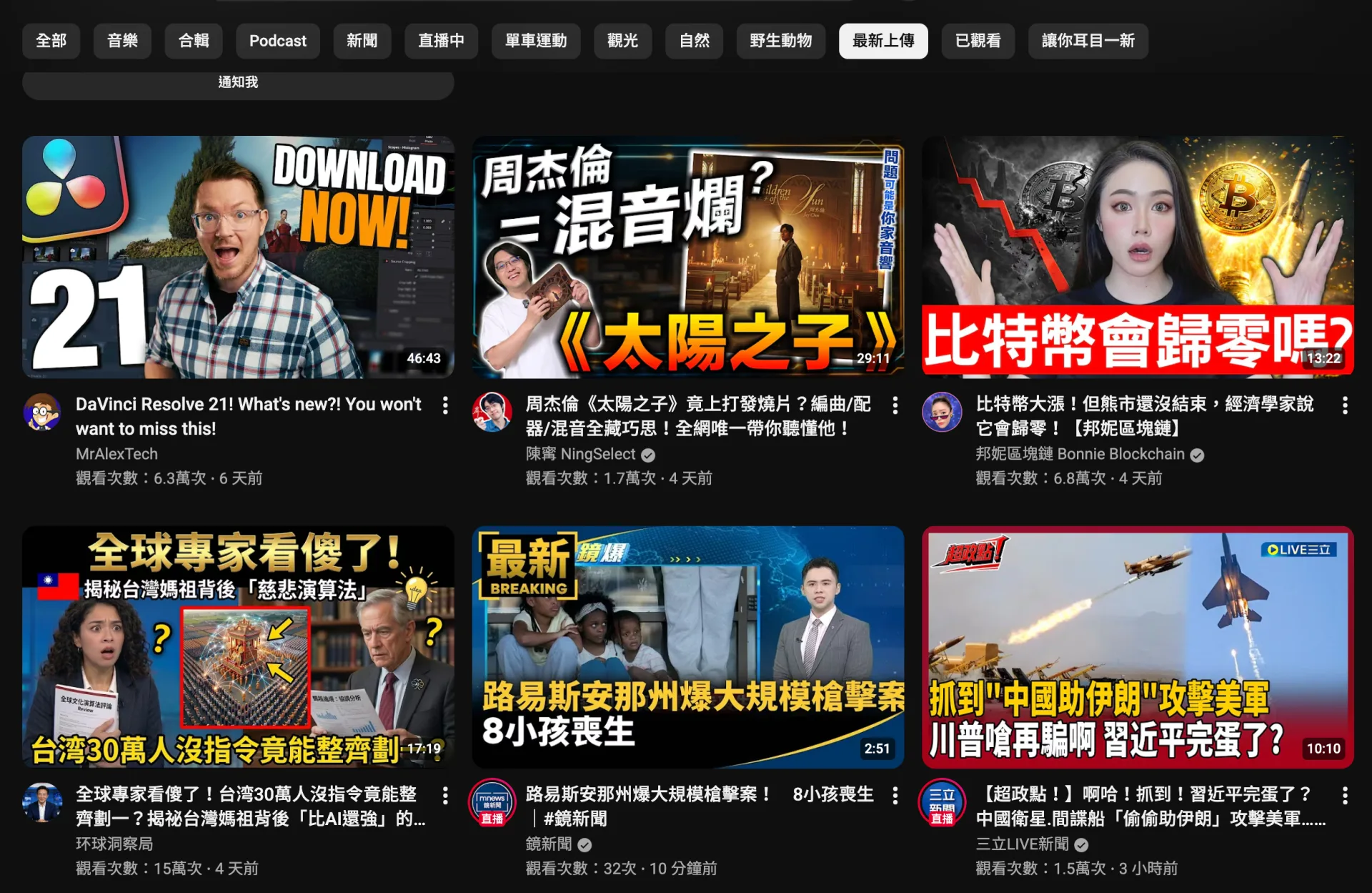This screenshot has width=1372, height=893.
Task: Open options menu on the 路易斯安那州槍擊案 video
Action: tap(895, 796)
